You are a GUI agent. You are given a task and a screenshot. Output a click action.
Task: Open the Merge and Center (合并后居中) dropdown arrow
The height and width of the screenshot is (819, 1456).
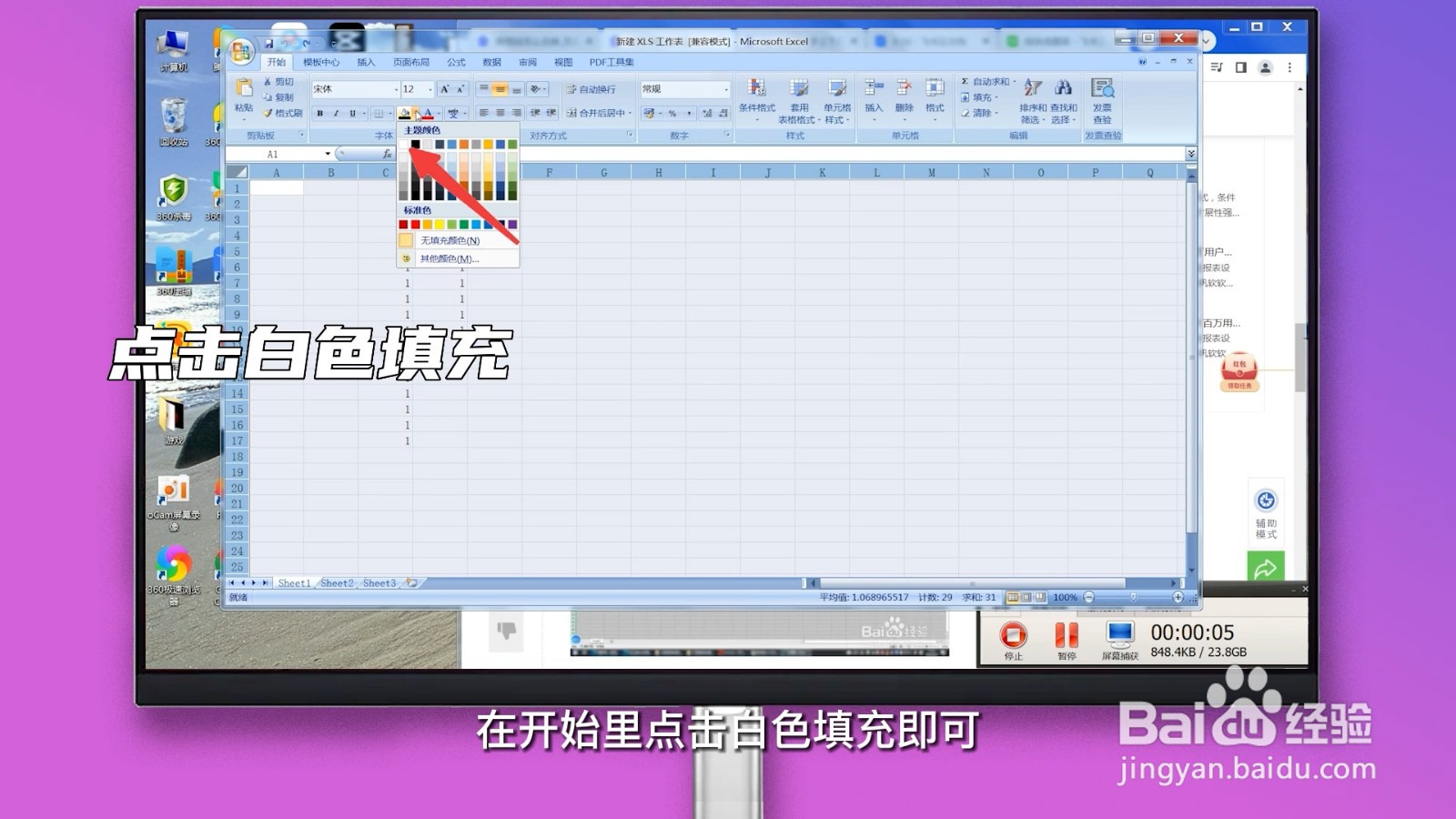point(630,114)
